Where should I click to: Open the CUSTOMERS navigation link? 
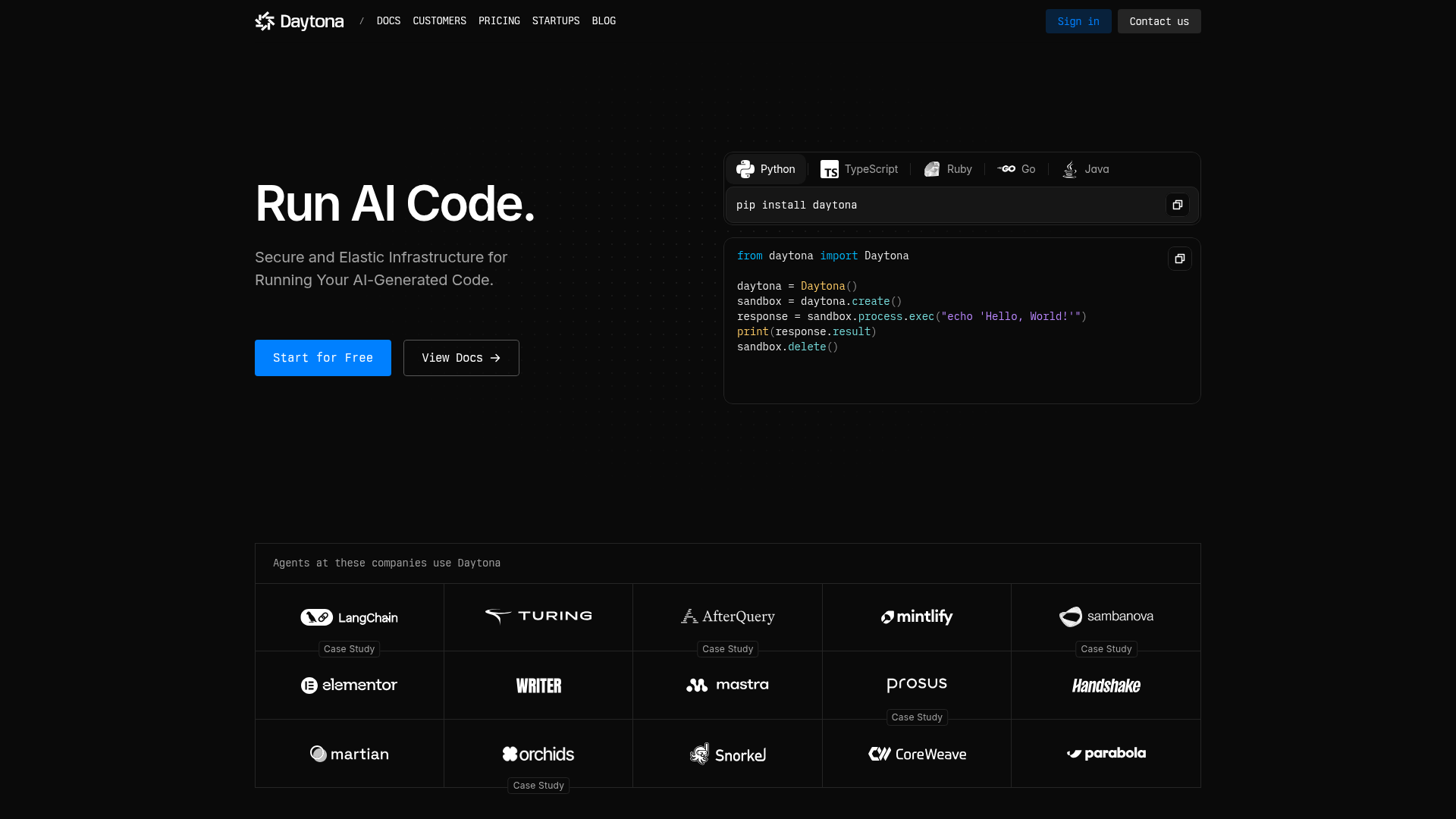[x=439, y=21]
